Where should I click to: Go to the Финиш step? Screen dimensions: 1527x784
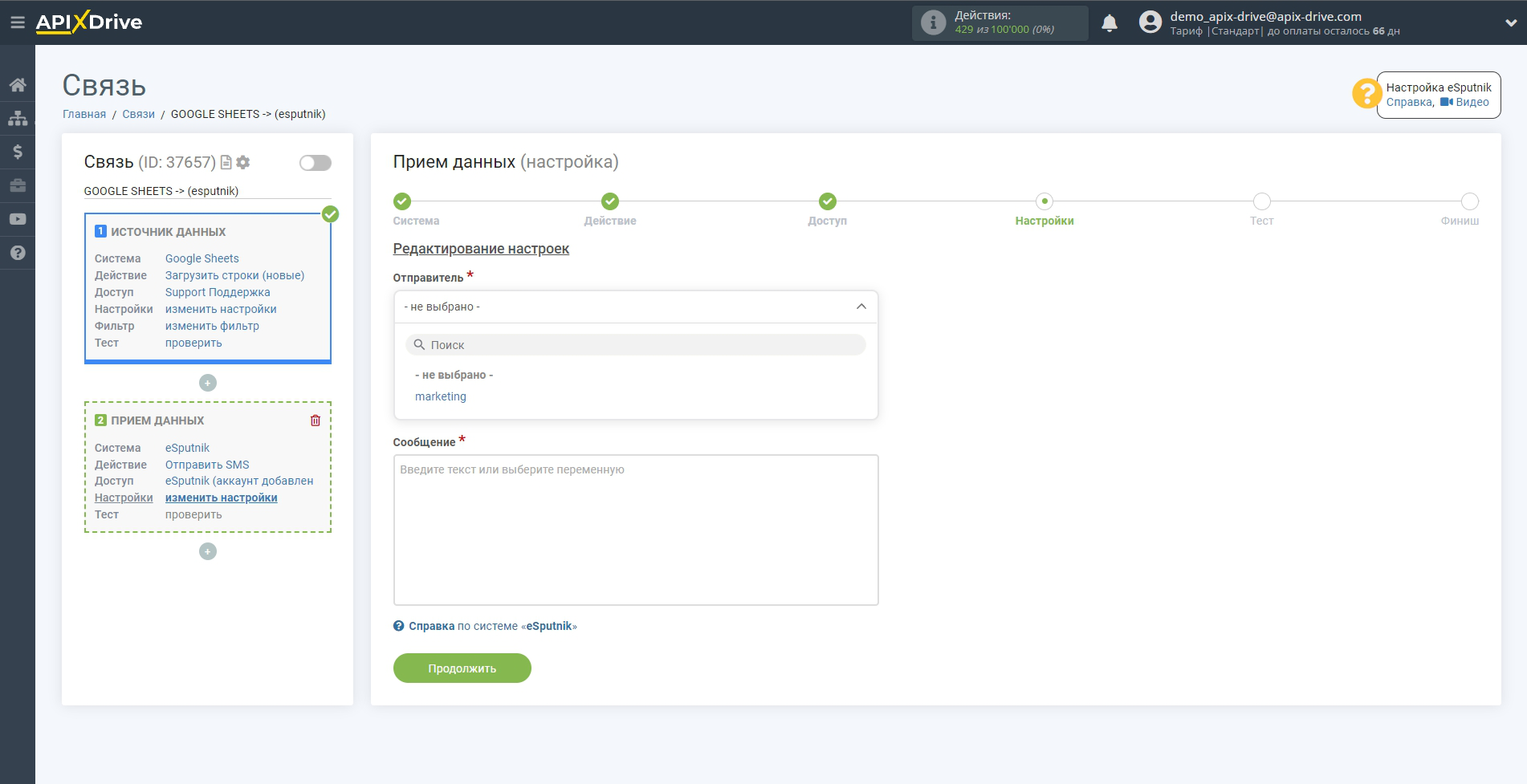pyautogui.click(x=1470, y=201)
